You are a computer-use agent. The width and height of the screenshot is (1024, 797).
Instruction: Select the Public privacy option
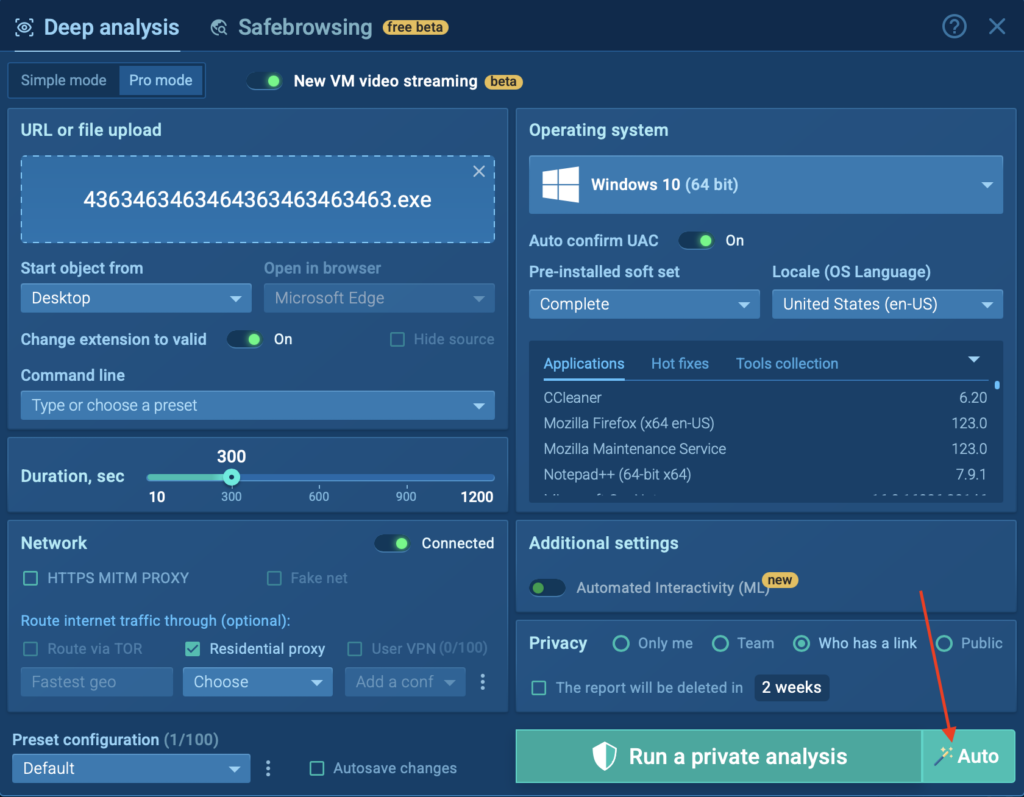pyautogui.click(x=944, y=643)
